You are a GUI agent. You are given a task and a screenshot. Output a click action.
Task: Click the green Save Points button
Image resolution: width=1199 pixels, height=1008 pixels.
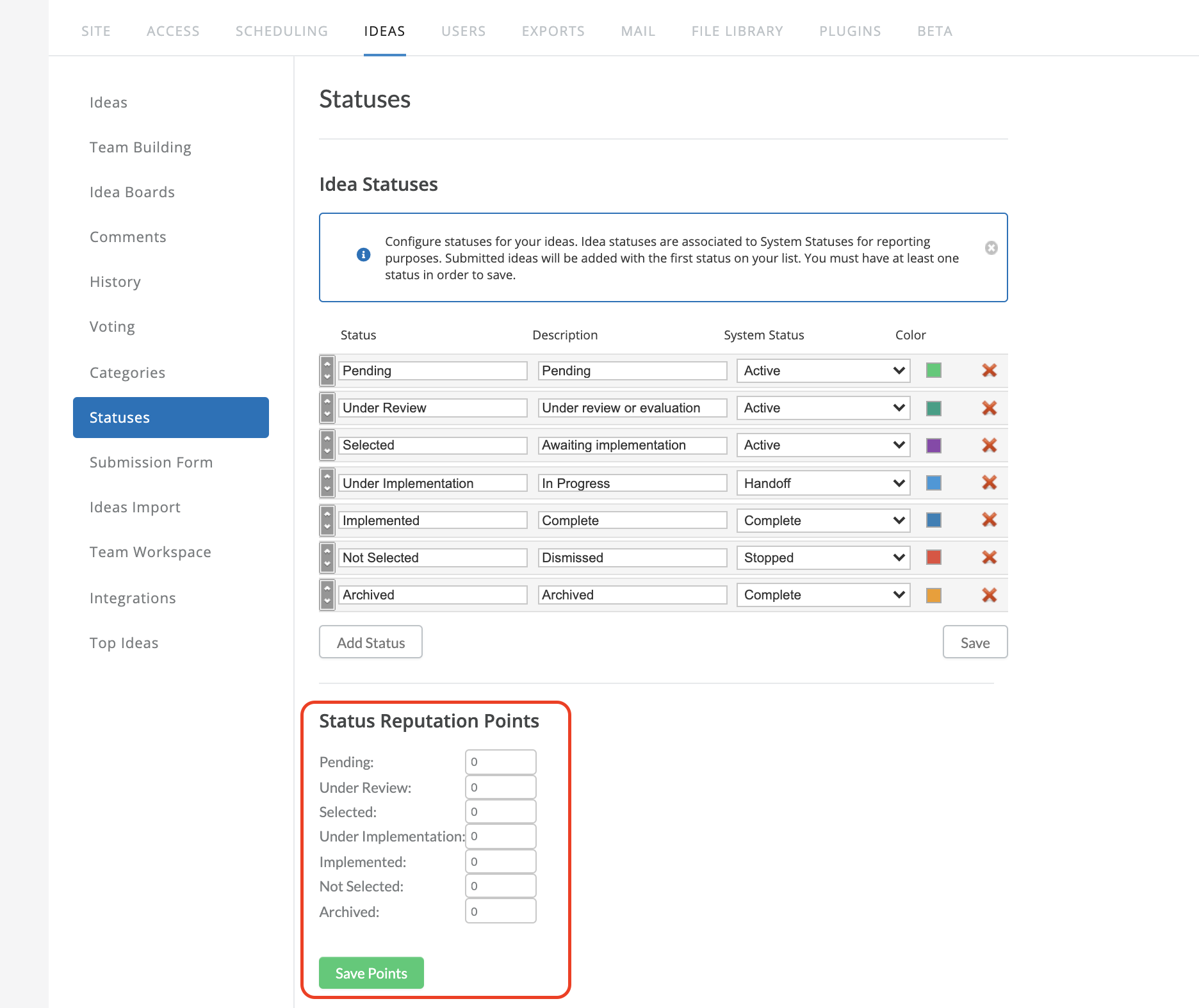click(x=371, y=973)
